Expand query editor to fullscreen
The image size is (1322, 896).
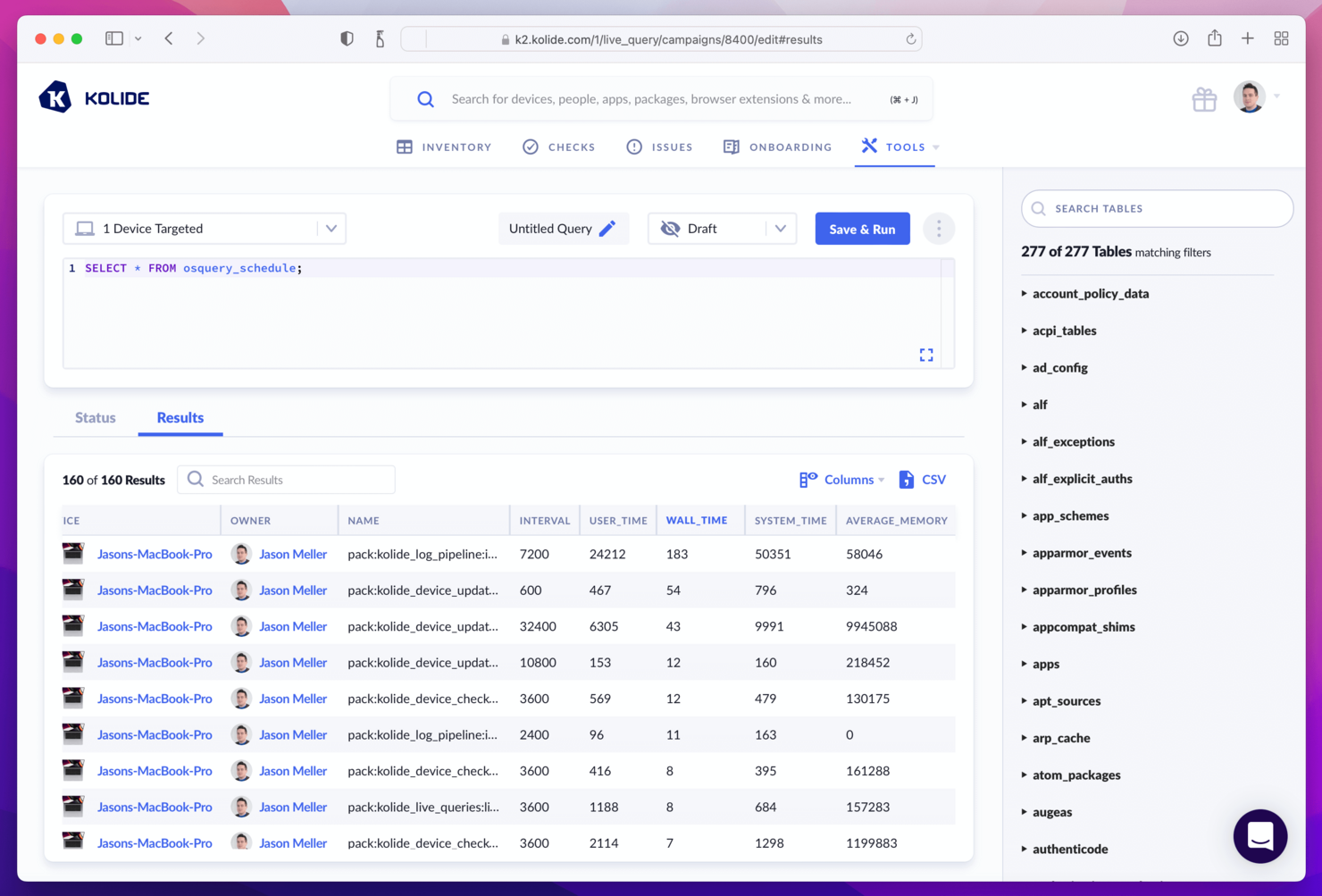point(926,355)
